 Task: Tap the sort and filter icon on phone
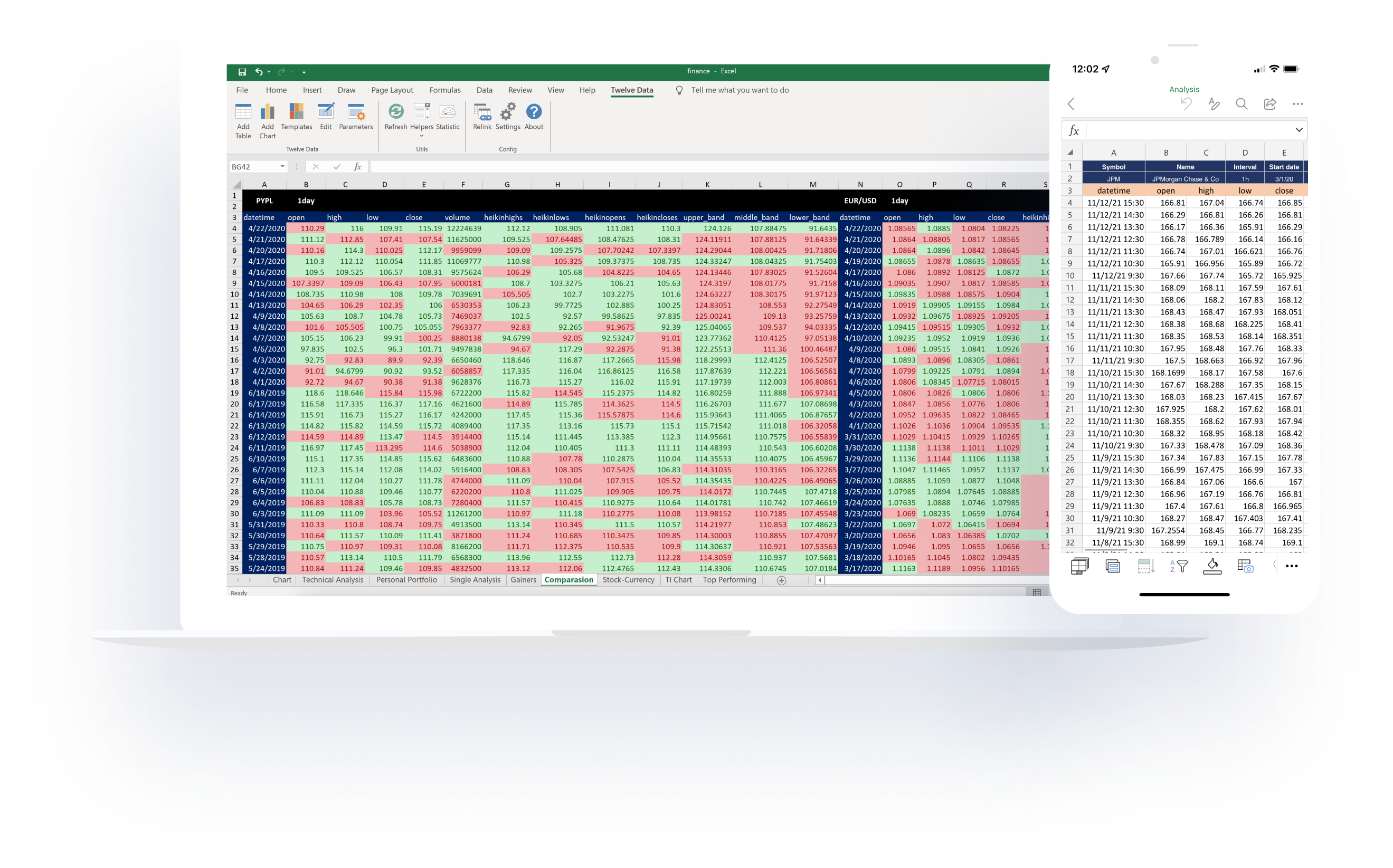[1178, 566]
